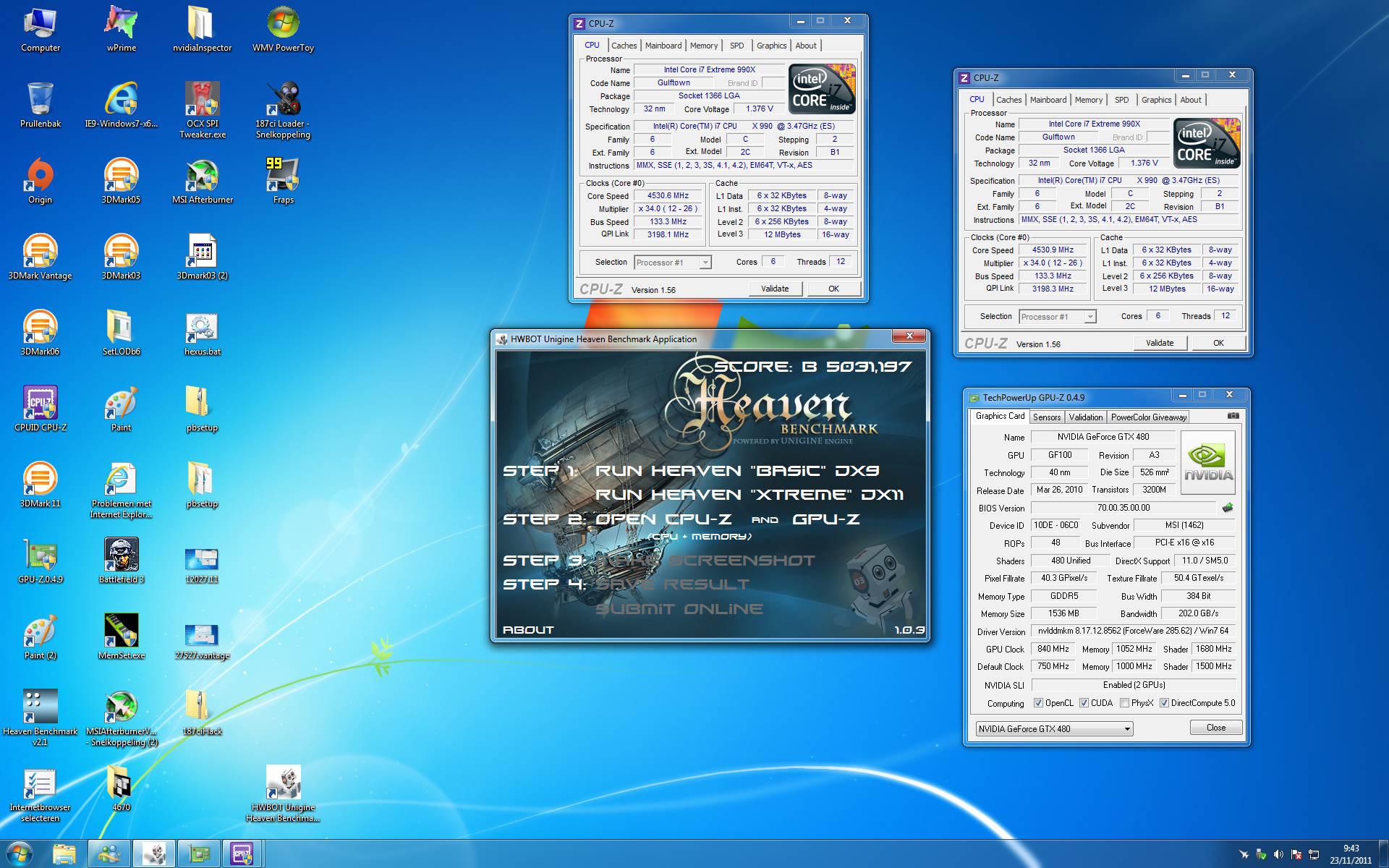Click OK in the top CPU-Z window
The width and height of the screenshot is (1389, 868).
(x=833, y=289)
